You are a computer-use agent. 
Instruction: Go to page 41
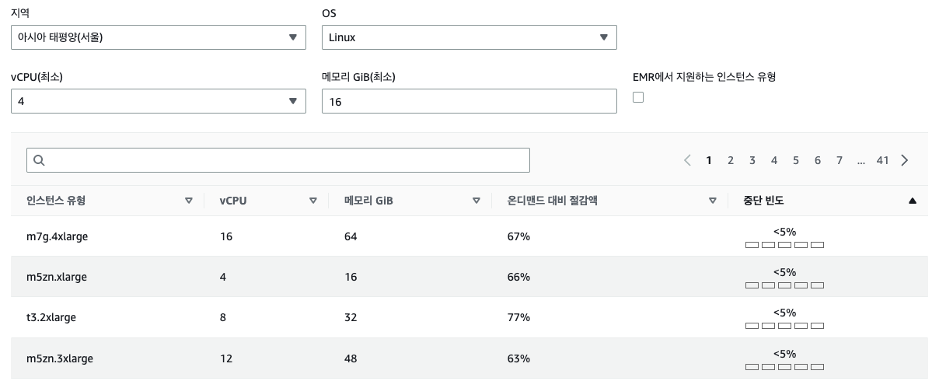[882, 160]
